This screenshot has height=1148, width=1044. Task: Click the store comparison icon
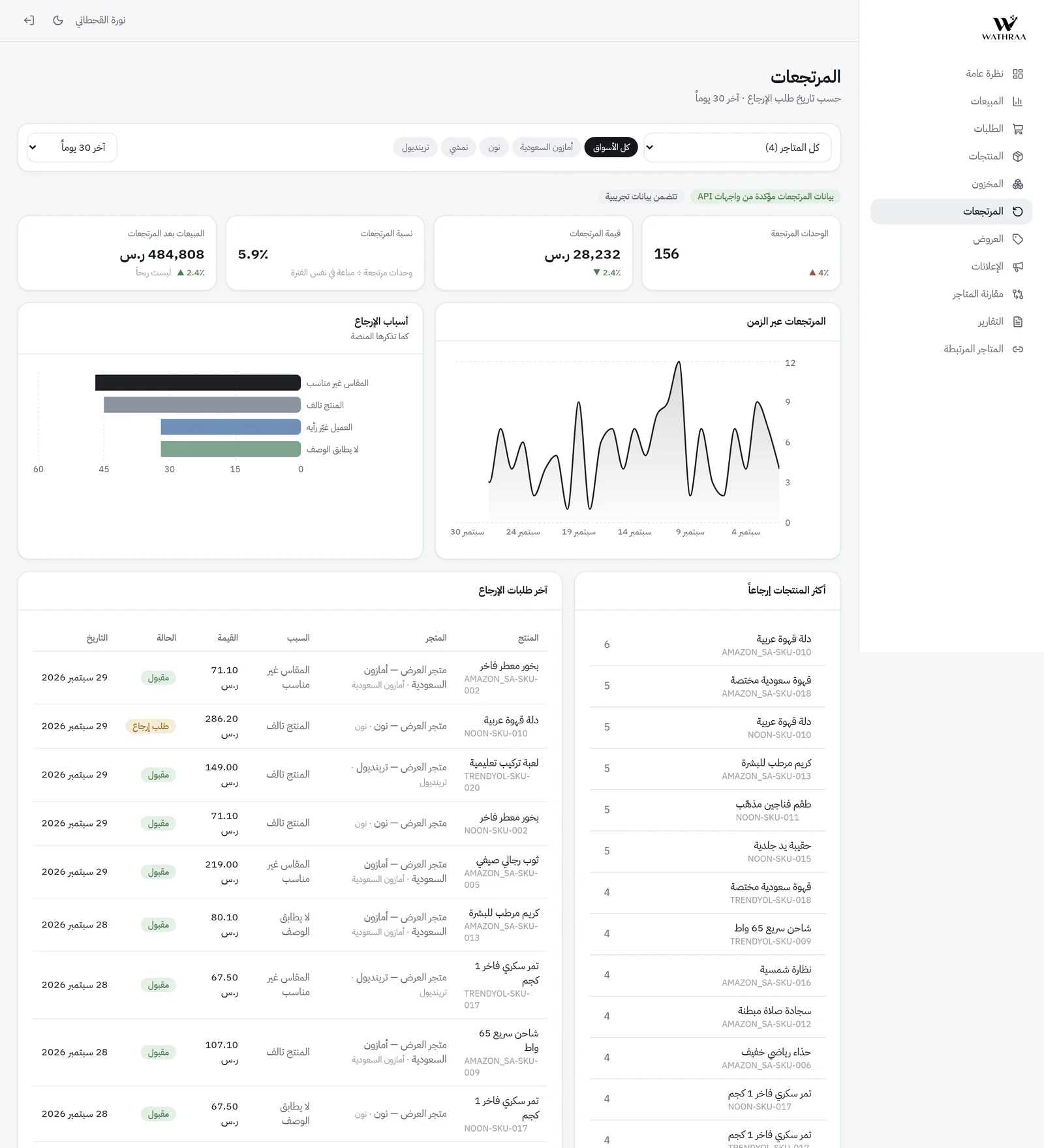(x=1017, y=294)
